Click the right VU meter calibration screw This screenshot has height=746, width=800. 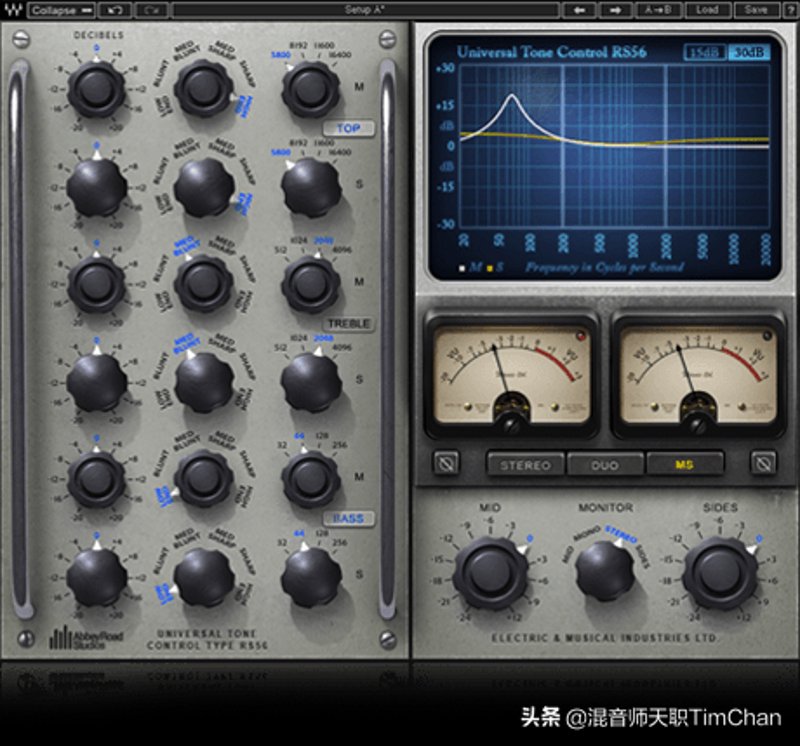click(x=697, y=425)
